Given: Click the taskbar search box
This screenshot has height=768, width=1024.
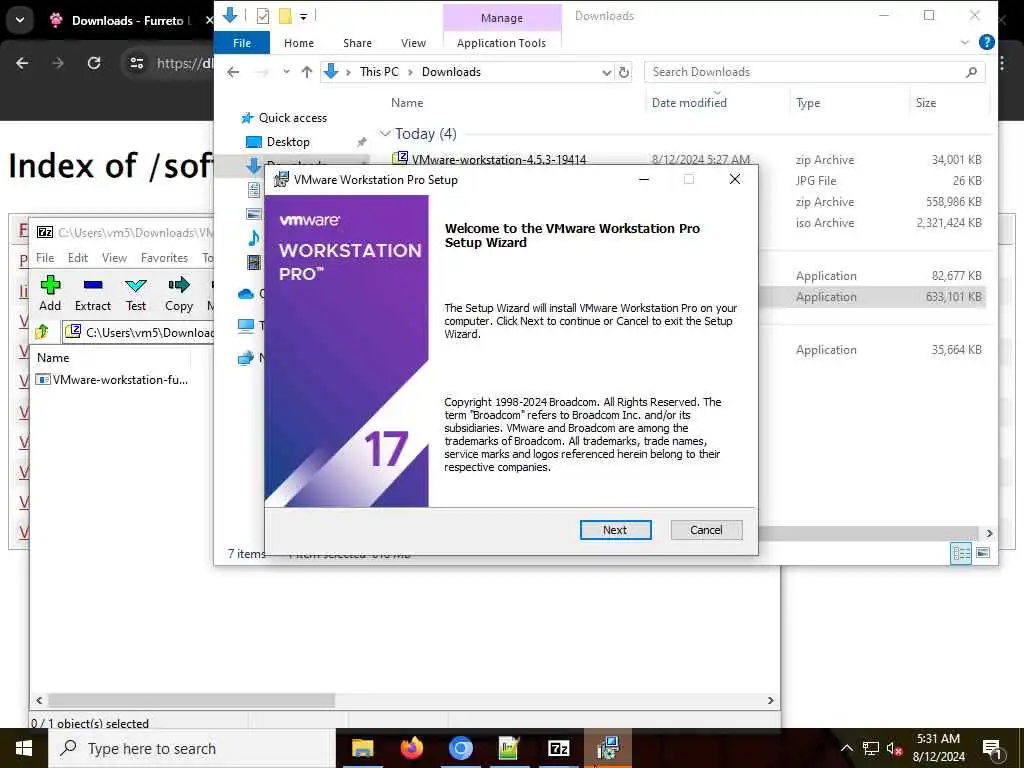Looking at the screenshot, I should coord(192,748).
